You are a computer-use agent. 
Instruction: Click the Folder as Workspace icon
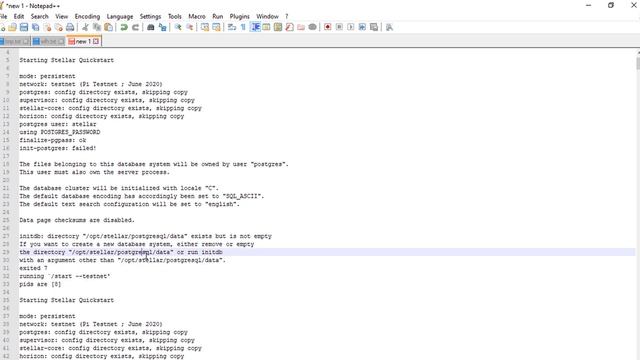[301, 27]
